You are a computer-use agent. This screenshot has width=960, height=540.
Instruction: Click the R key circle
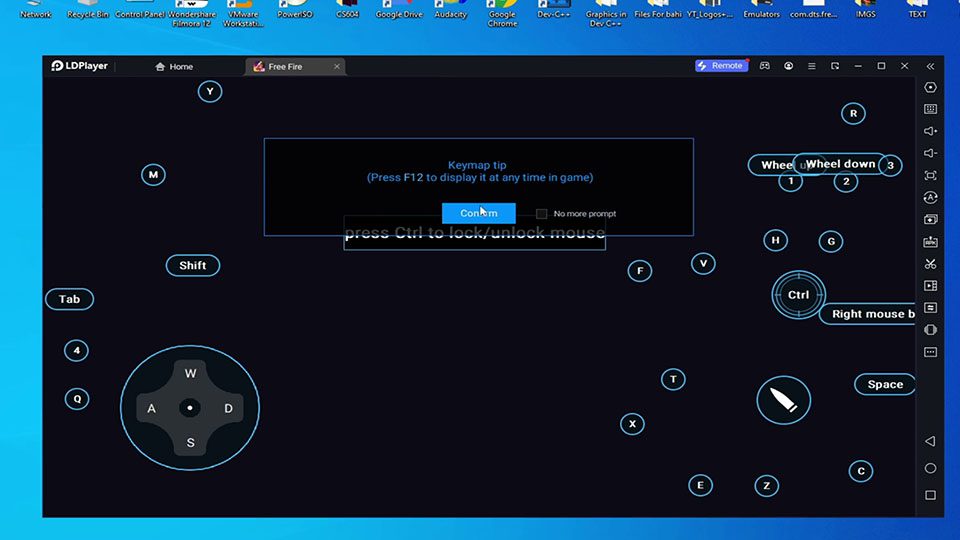tap(853, 113)
